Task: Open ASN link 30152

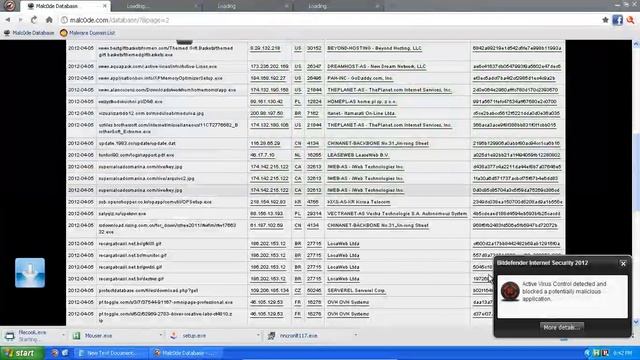Action: click(x=314, y=48)
